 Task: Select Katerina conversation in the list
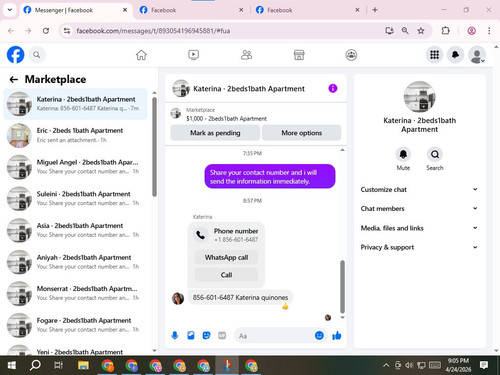pos(76,104)
